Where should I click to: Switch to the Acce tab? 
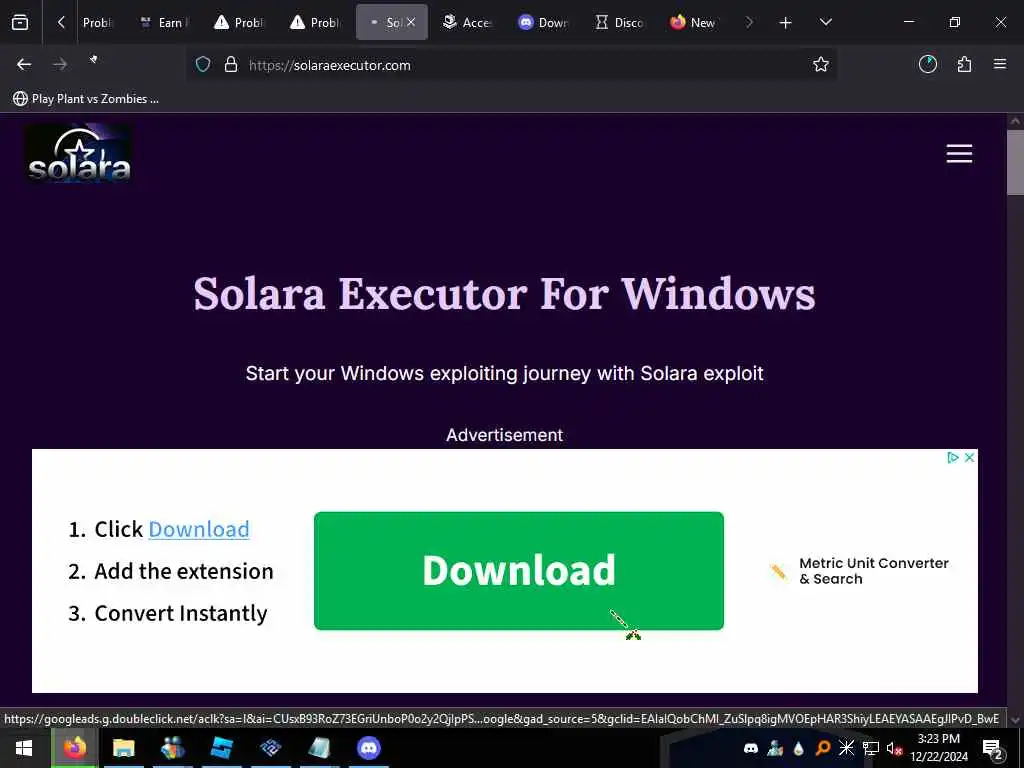[x=467, y=23]
